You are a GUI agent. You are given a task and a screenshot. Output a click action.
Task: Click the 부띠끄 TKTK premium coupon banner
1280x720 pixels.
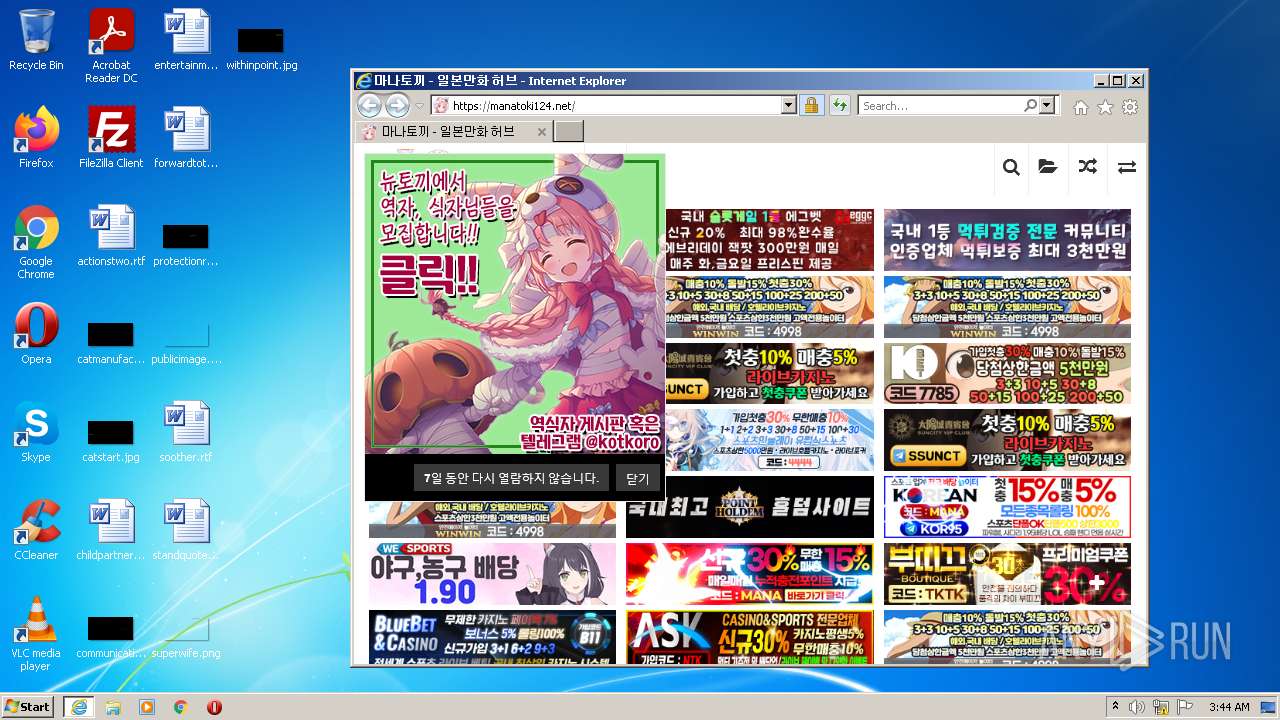(1007, 574)
